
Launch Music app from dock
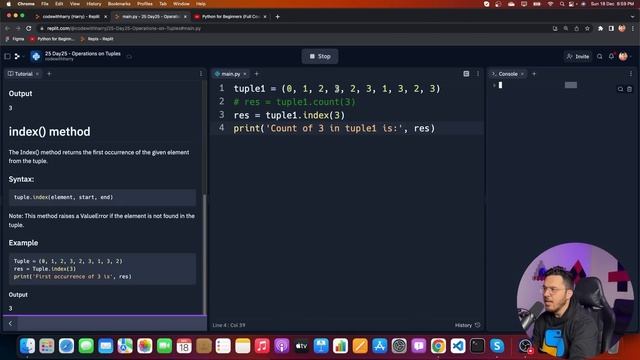click(x=262, y=346)
